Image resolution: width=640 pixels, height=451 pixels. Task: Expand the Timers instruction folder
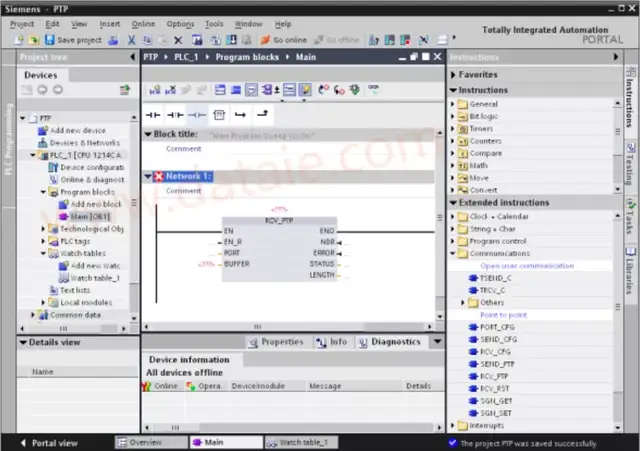click(x=453, y=129)
